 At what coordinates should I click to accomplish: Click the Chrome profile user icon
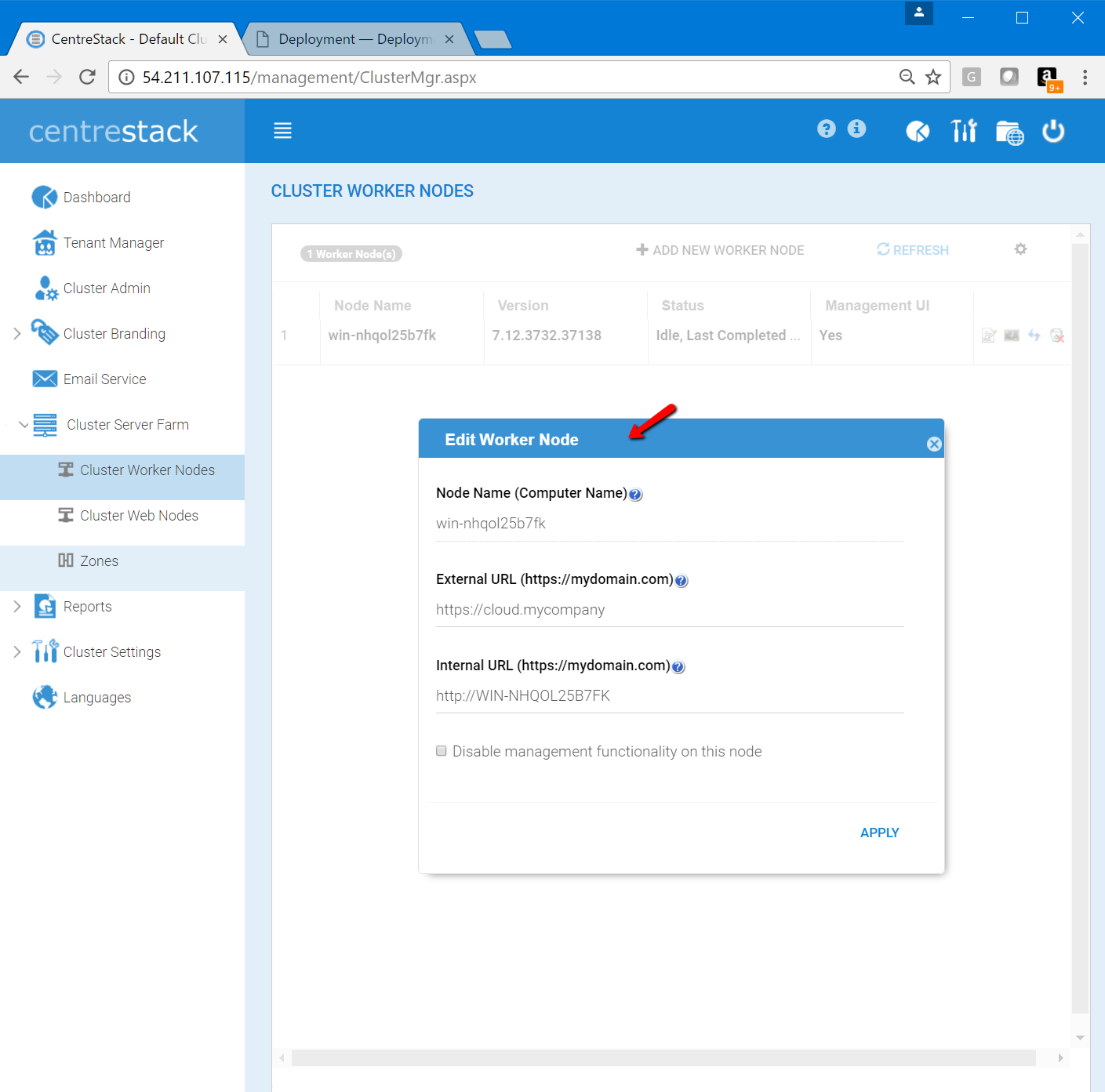(x=918, y=13)
